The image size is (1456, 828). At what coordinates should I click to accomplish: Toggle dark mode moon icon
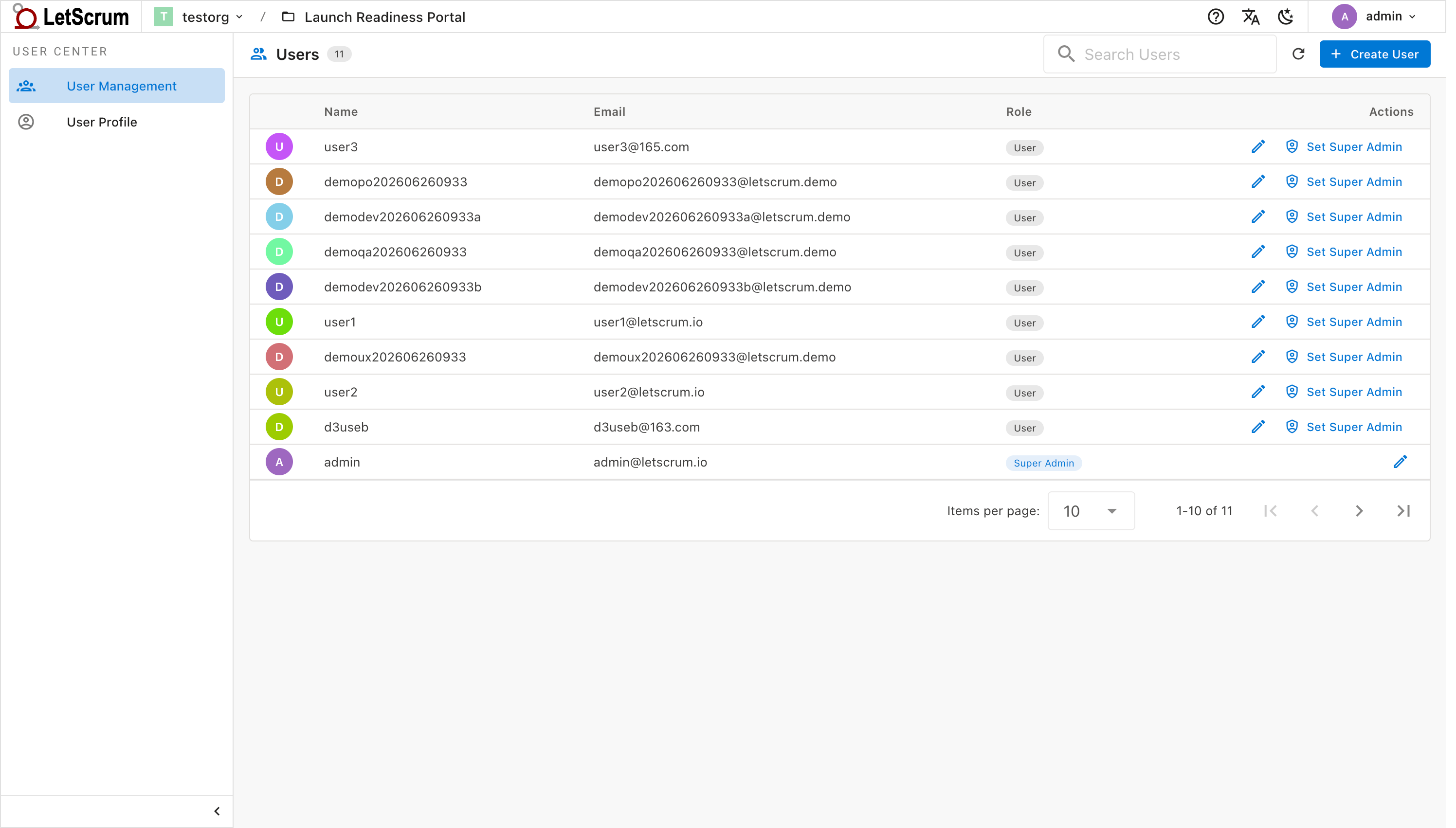[x=1285, y=17]
